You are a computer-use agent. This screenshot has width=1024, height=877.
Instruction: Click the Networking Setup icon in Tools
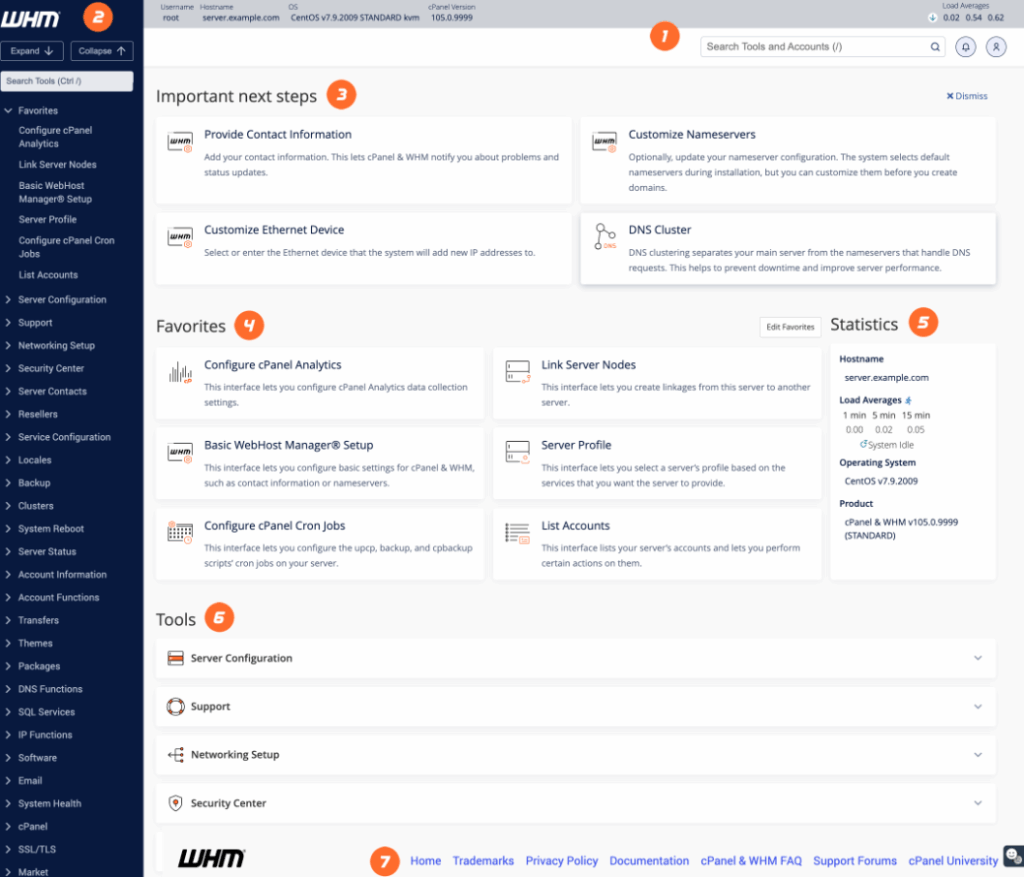175,755
